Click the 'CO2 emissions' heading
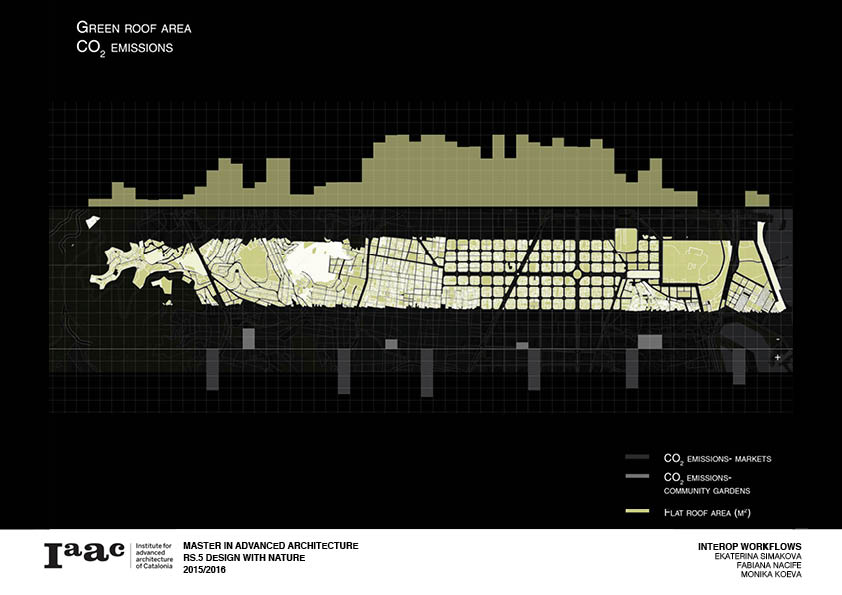This screenshot has width=842, height=595. coord(124,47)
